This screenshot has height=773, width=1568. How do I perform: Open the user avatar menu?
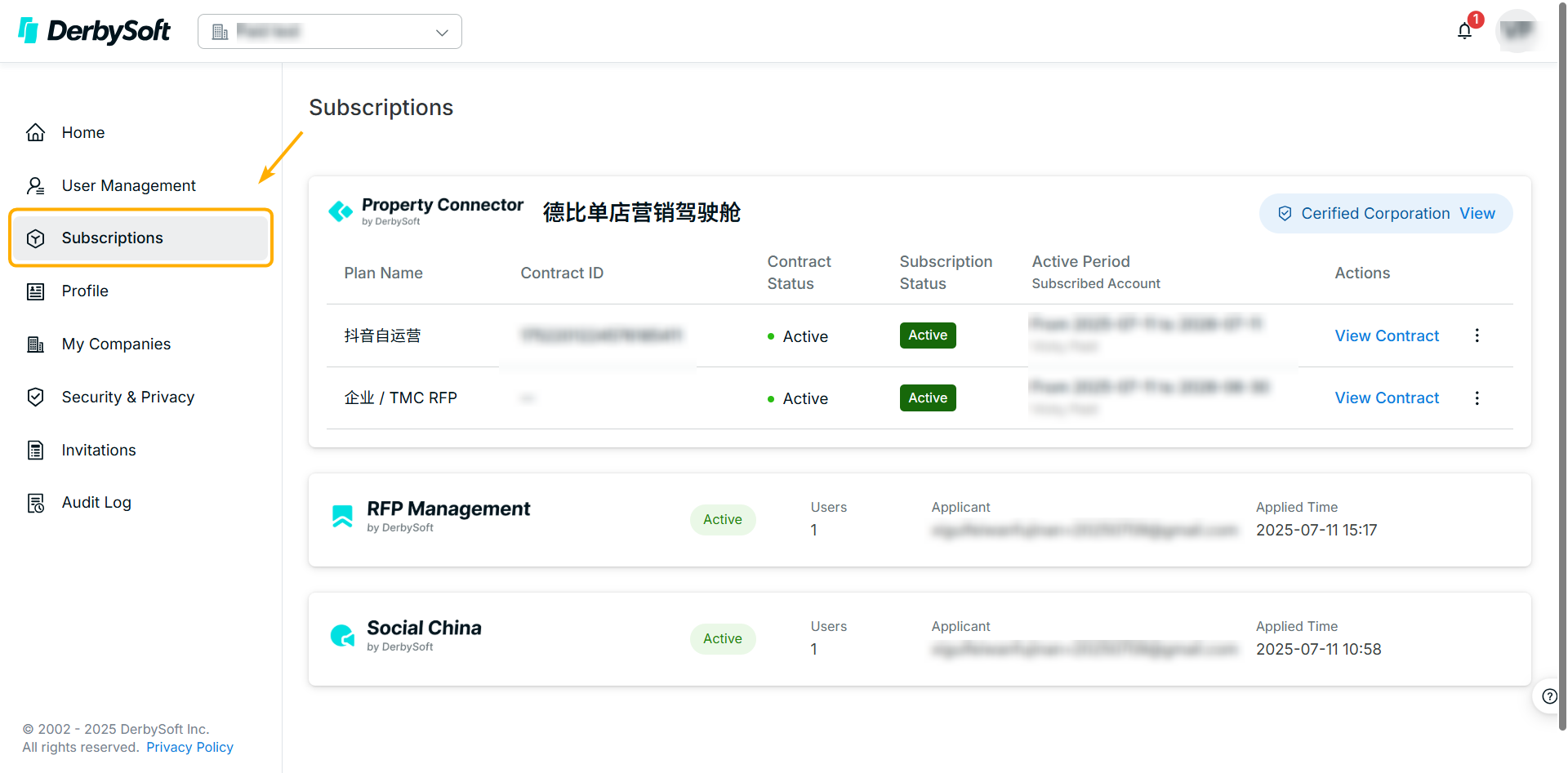coord(1517,31)
